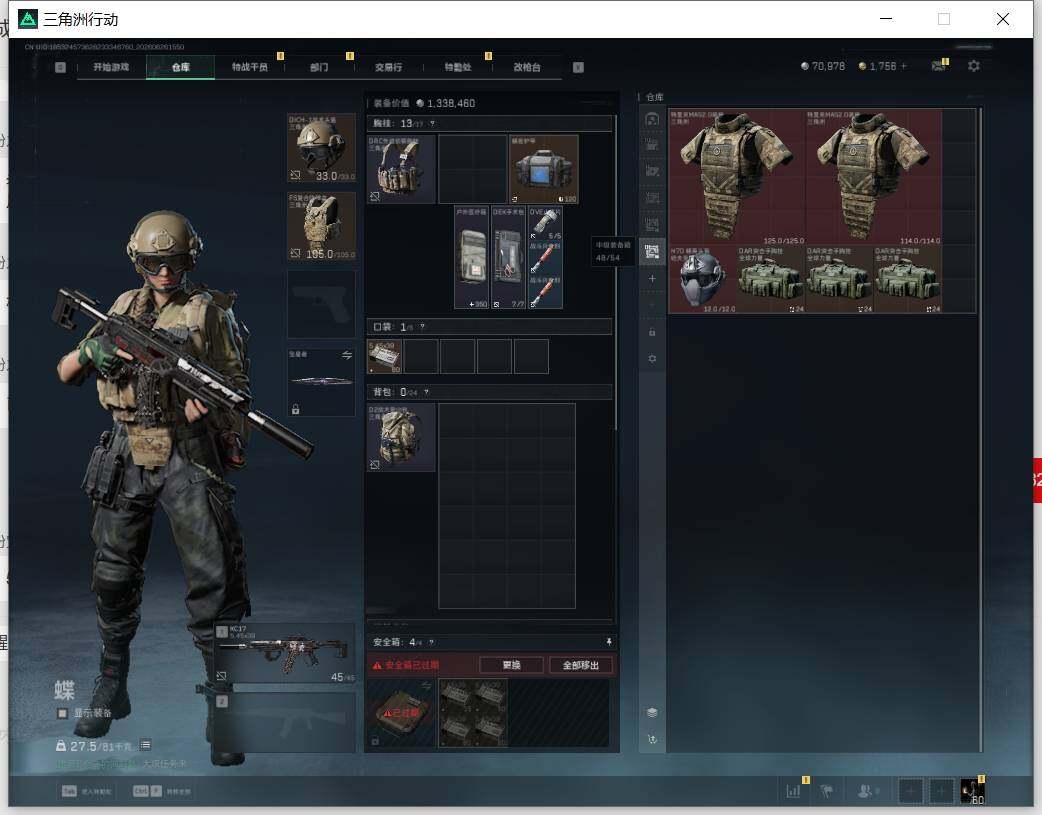Screen dimensions: 1042x815
Task: Click the pin icon beside 安全箱 header
Action: [x=609, y=641]
